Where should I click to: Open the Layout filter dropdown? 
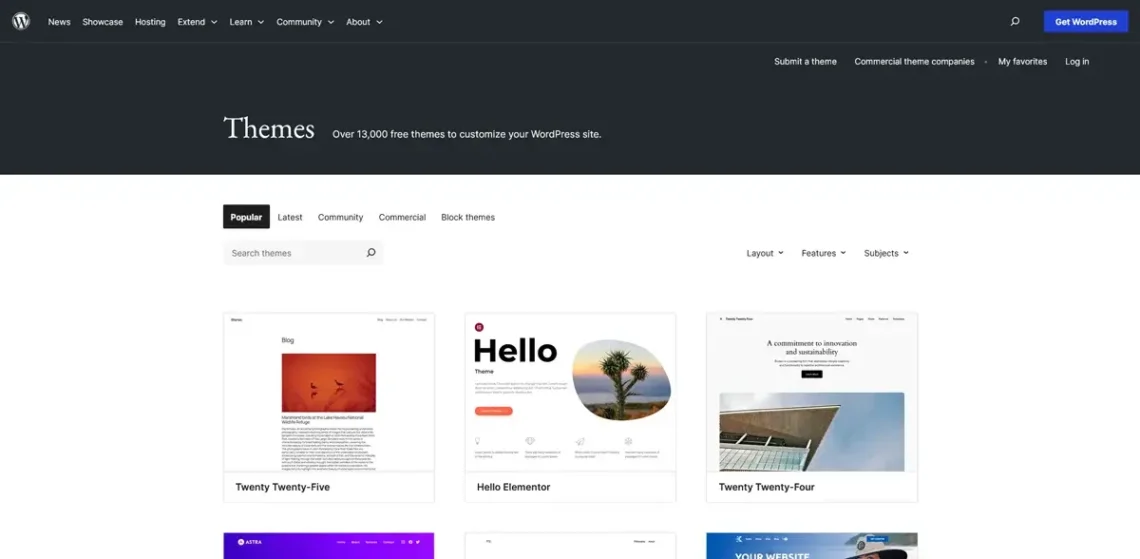coord(765,253)
